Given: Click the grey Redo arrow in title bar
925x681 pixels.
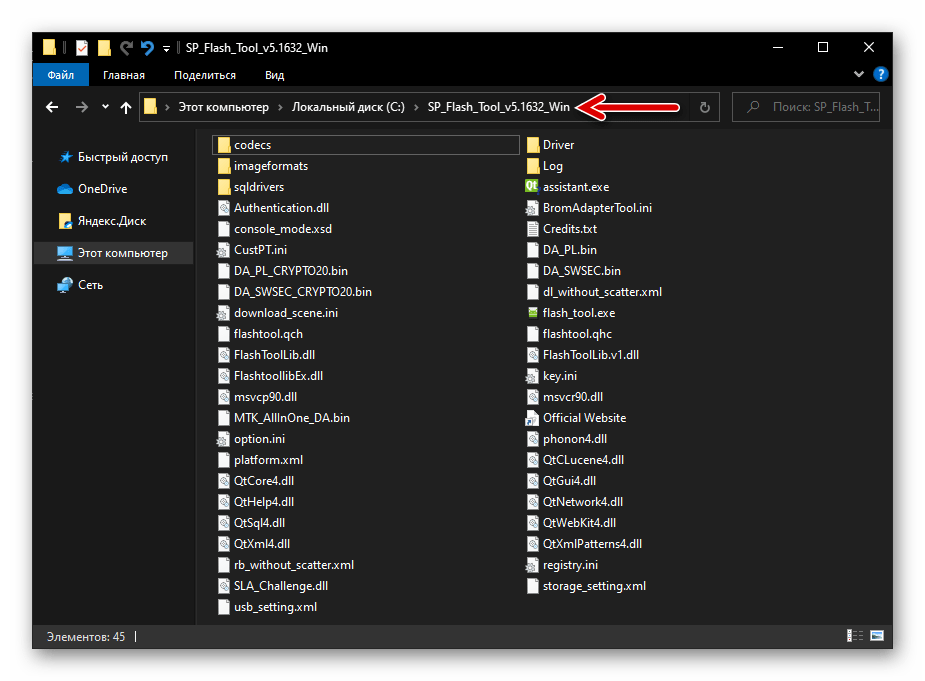Looking at the screenshot, I should (126, 48).
